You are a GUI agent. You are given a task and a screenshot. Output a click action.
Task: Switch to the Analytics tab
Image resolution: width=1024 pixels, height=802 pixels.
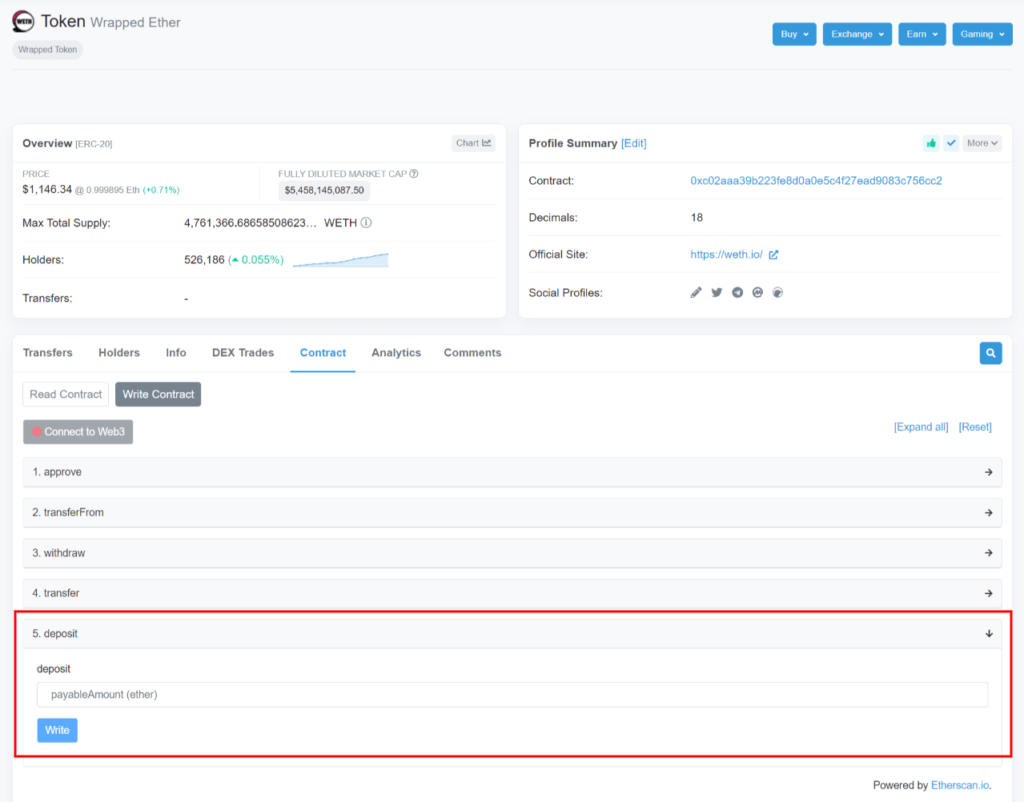tap(396, 353)
